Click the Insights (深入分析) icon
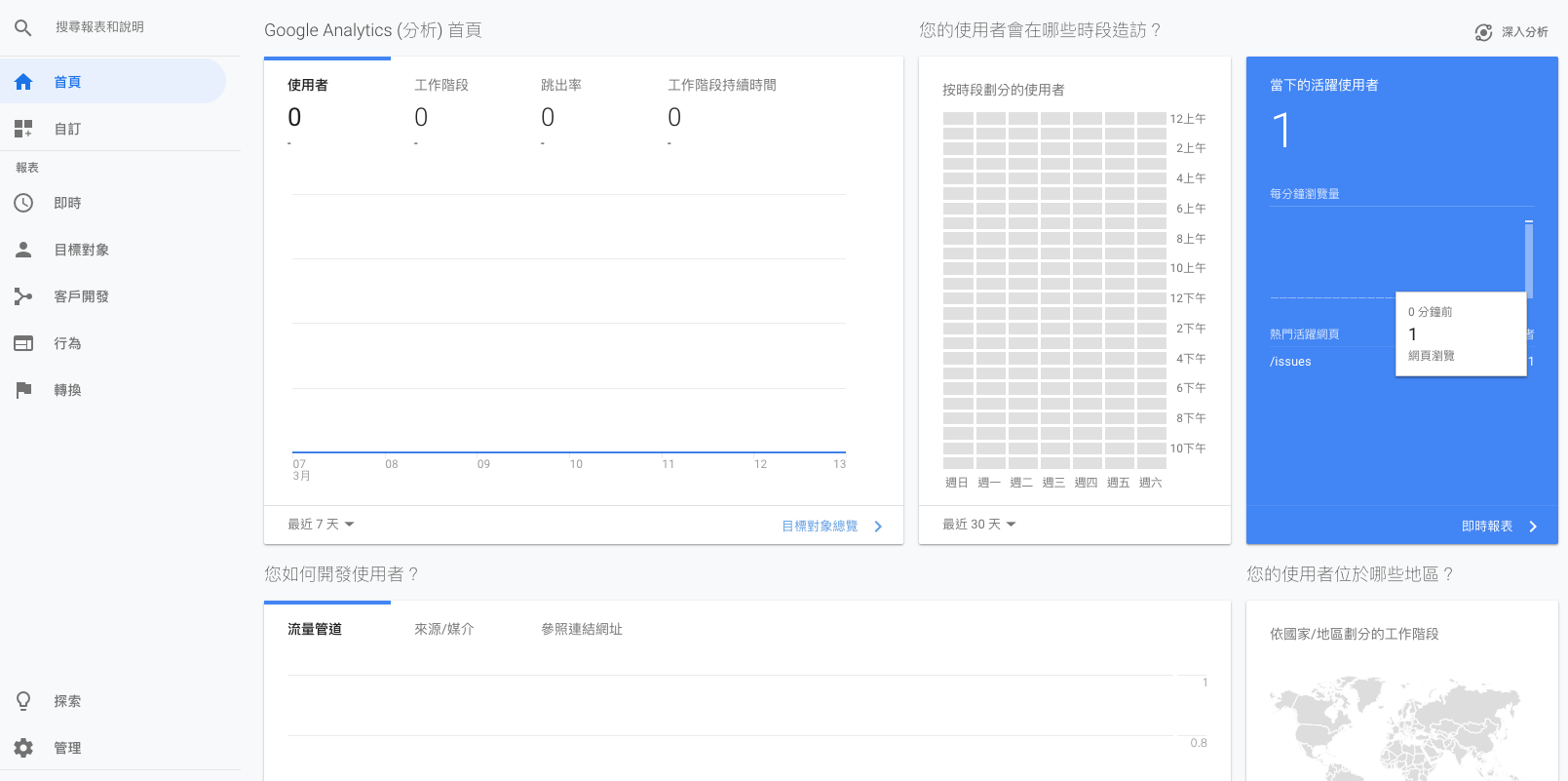The width and height of the screenshot is (1568, 781). click(1483, 32)
